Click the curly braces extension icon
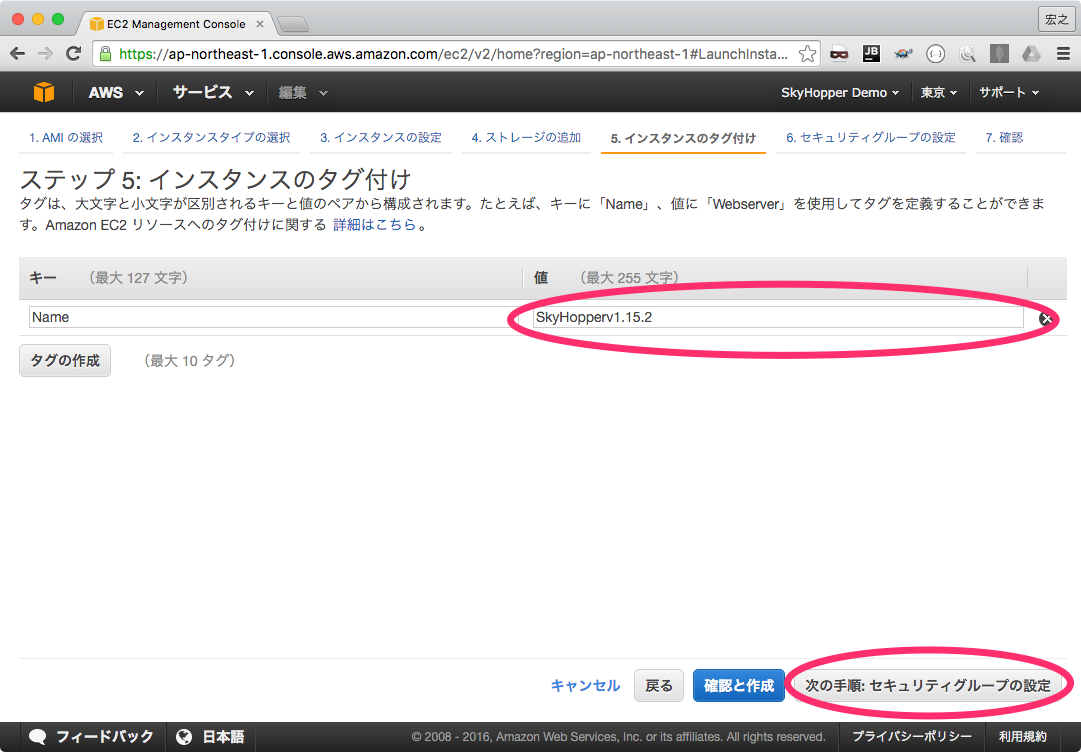The image size is (1081, 752). [936, 54]
